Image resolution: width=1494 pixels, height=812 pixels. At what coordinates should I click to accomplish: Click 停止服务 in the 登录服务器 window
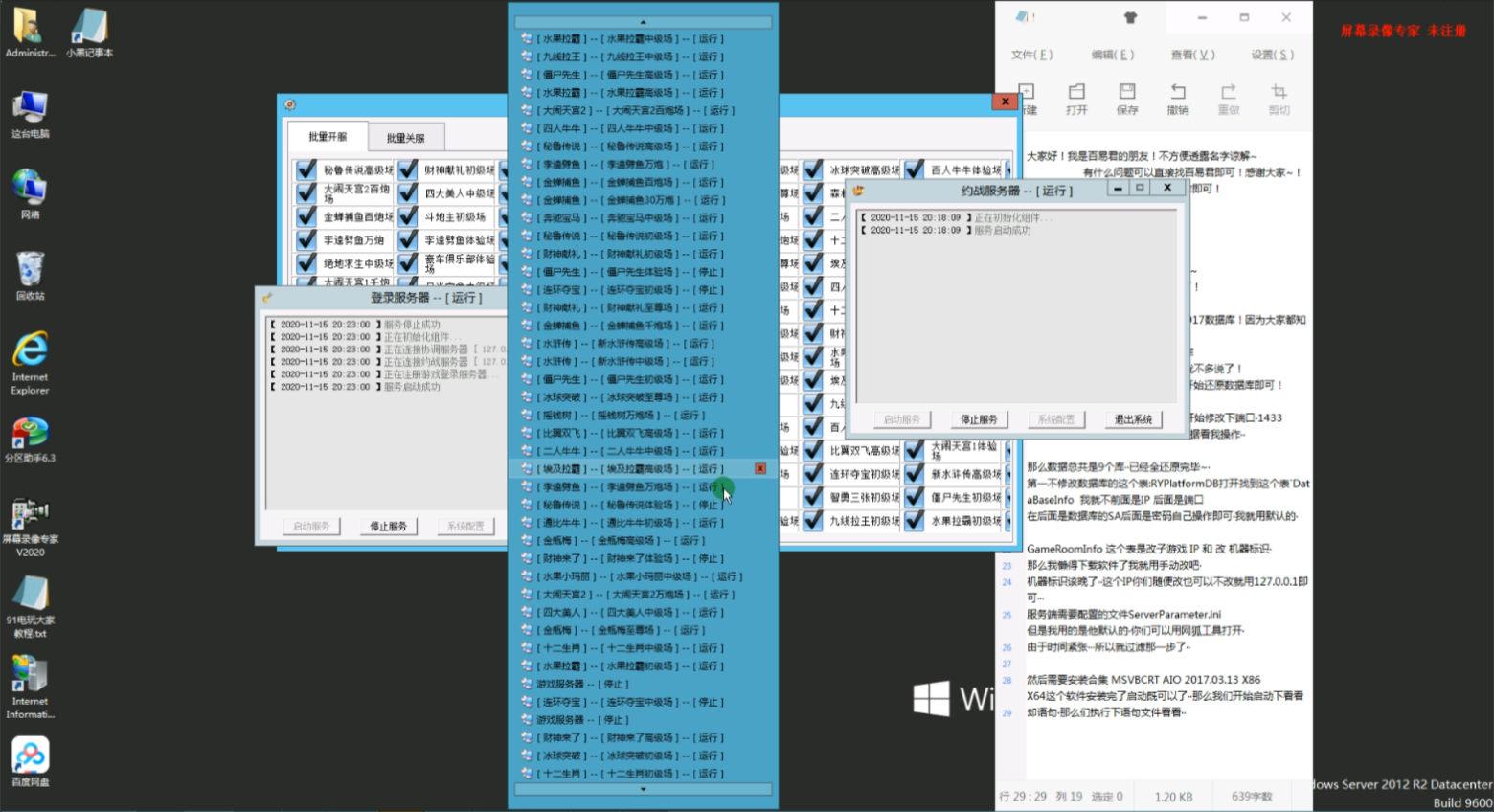point(389,527)
